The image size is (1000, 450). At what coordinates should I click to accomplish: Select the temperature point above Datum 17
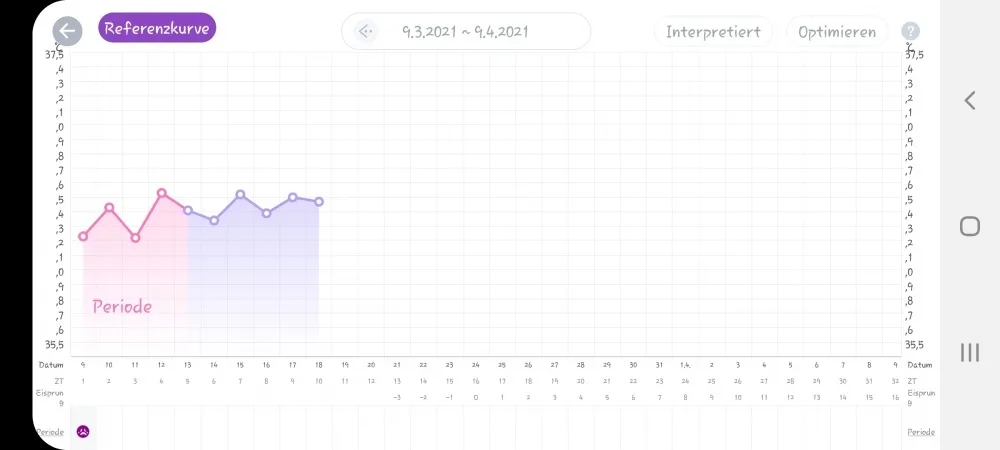(x=293, y=197)
